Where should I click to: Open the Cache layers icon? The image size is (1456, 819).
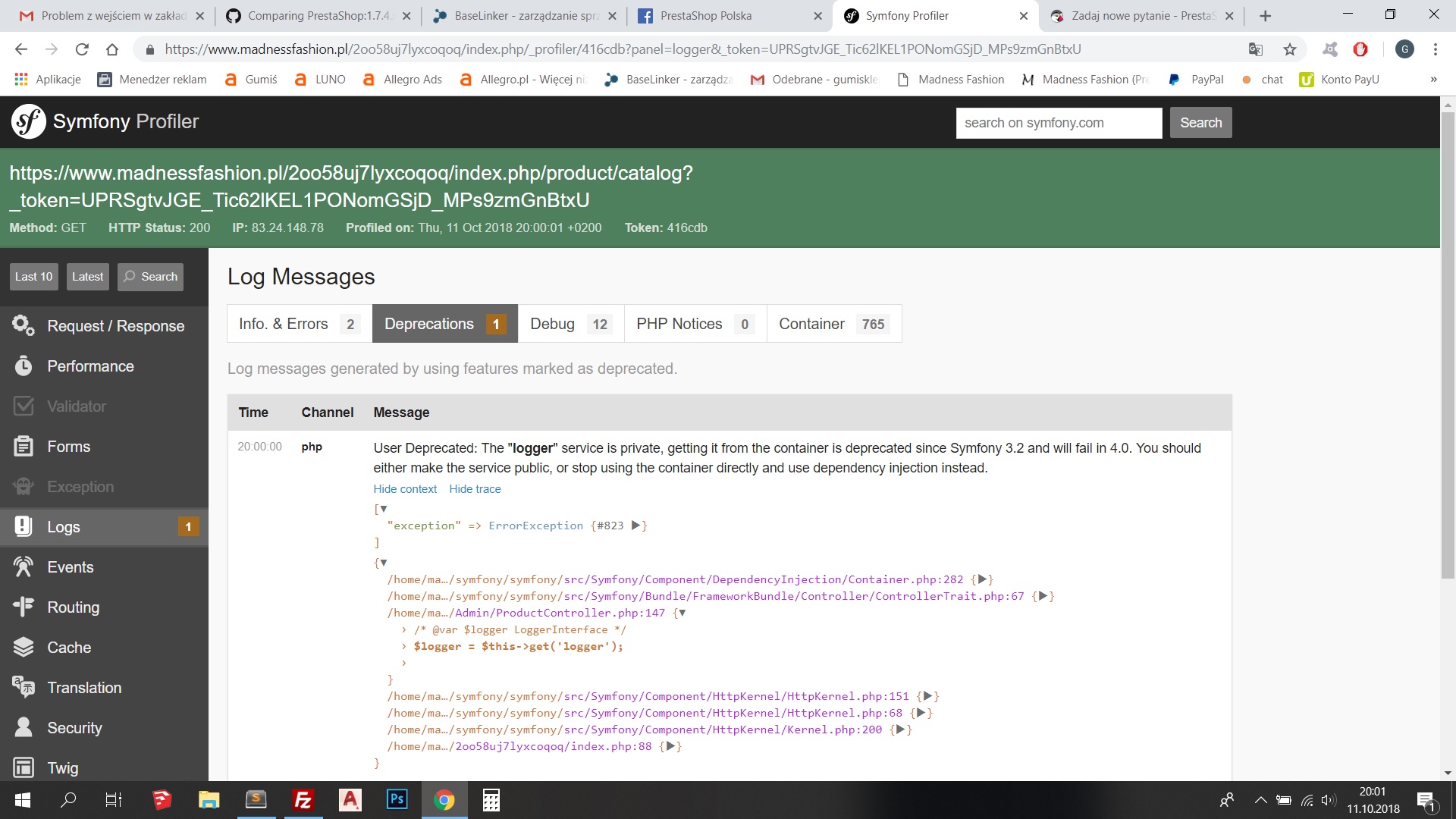(24, 648)
